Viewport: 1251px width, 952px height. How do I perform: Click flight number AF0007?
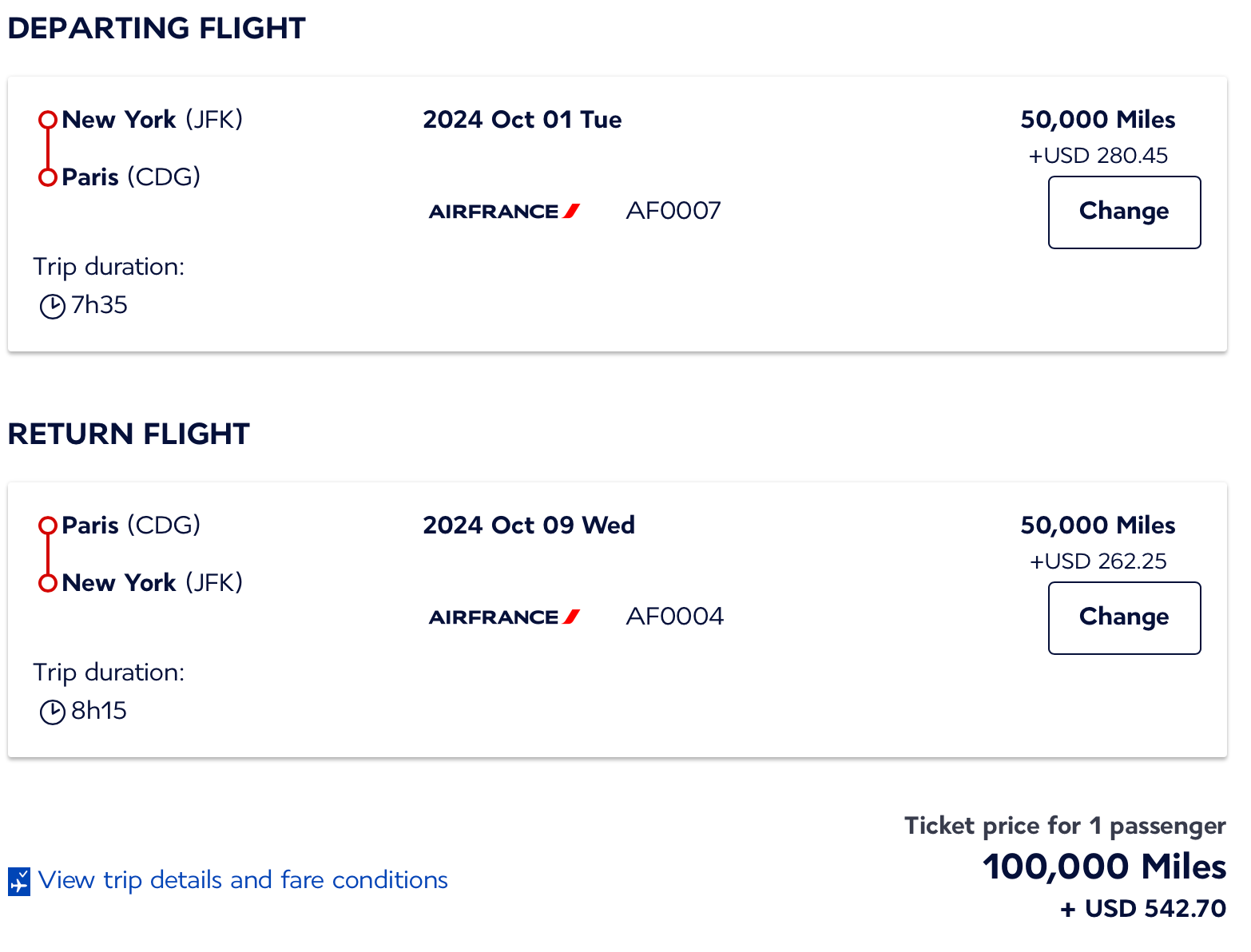[673, 211]
